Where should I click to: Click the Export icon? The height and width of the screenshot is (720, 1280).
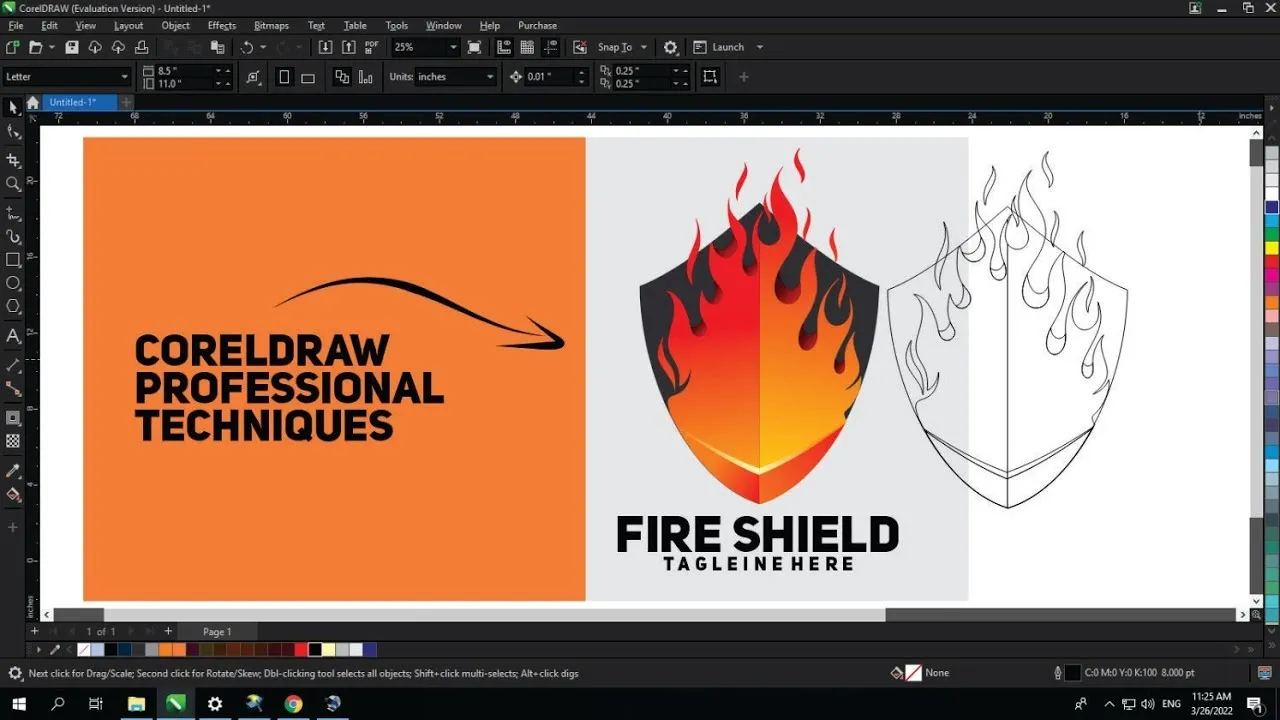(x=348, y=47)
